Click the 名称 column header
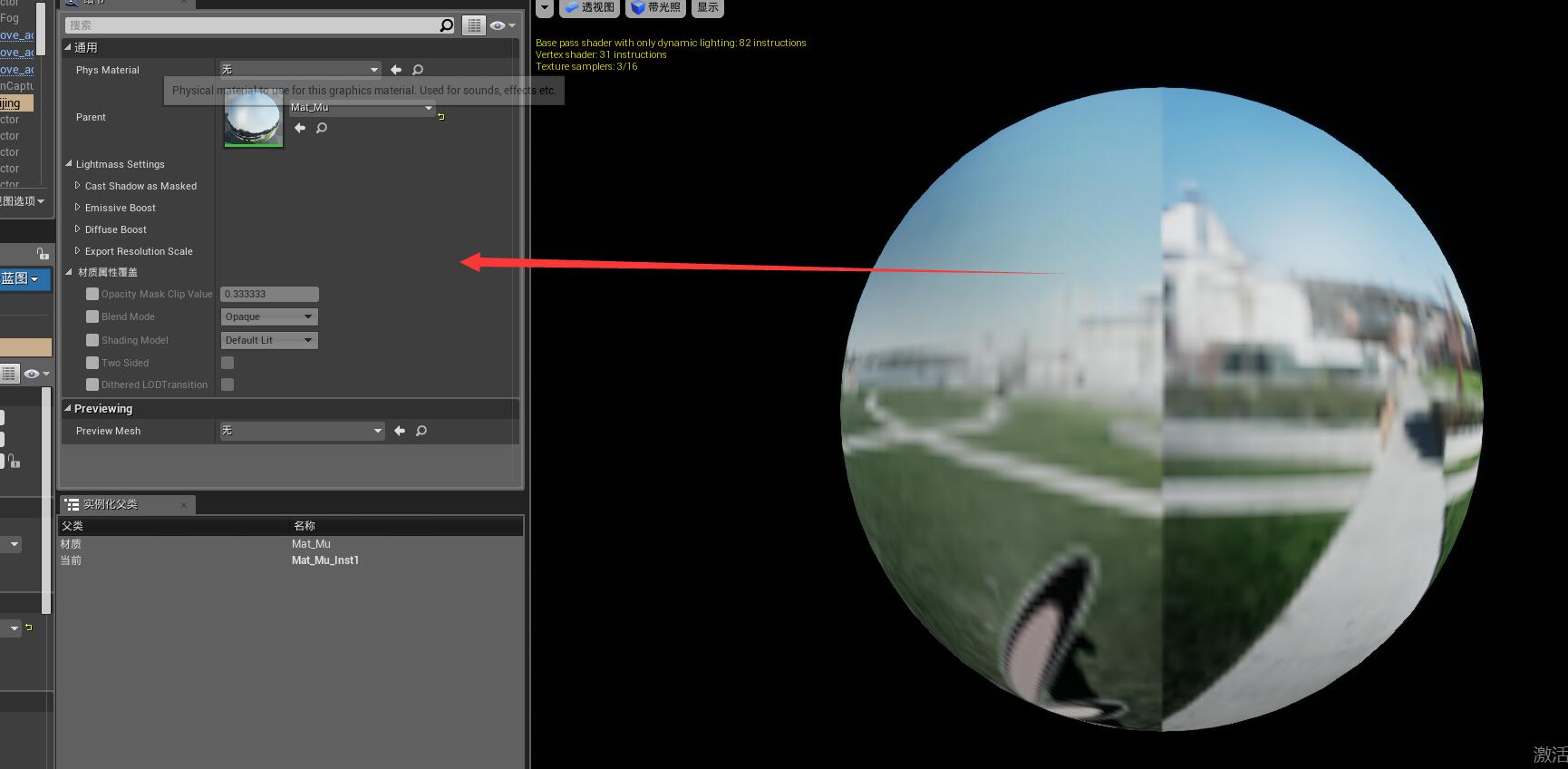1568x769 pixels. pyautogui.click(x=406, y=526)
